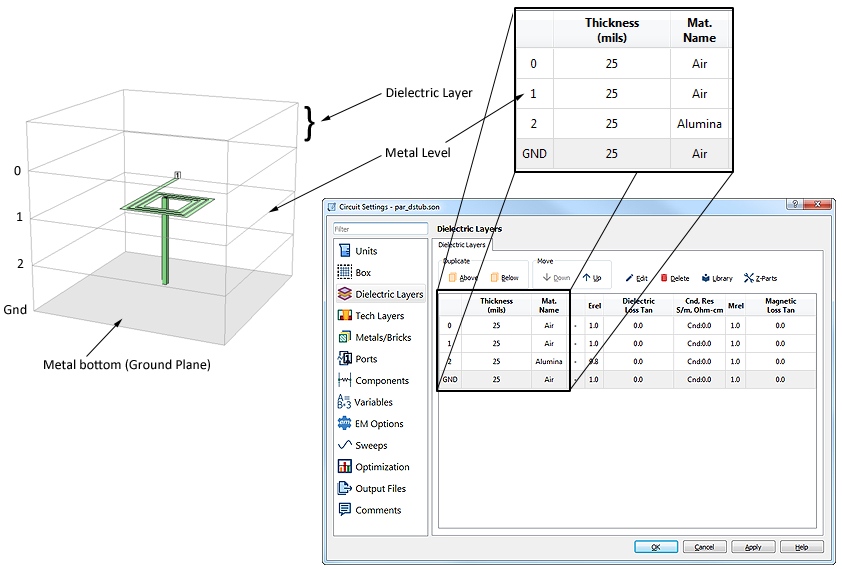This screenshot has width=842, height=569.
Task: Duplicate the layer Below
Action: point(505,278)
